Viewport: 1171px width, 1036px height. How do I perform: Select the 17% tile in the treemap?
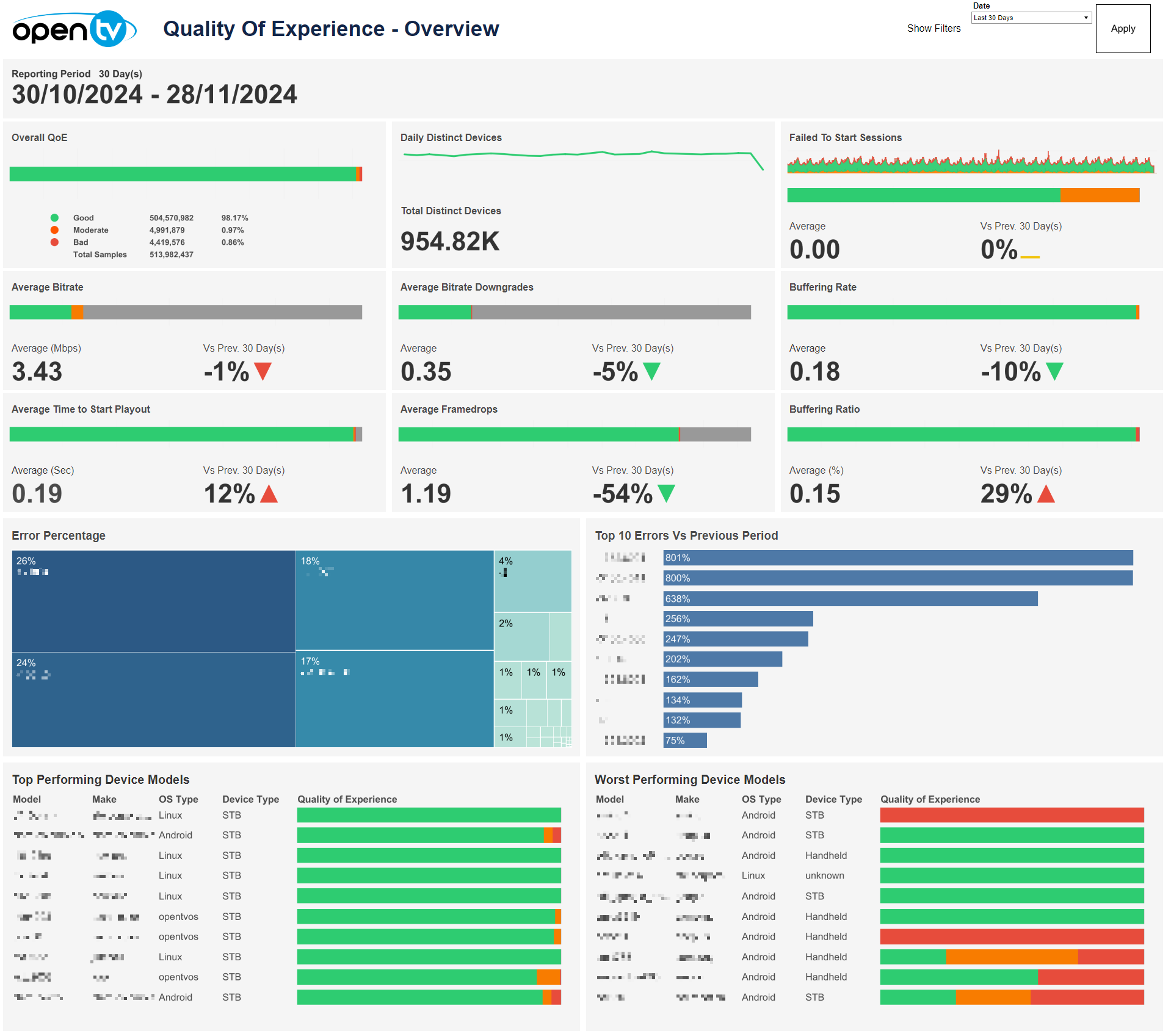pos(394,698)
